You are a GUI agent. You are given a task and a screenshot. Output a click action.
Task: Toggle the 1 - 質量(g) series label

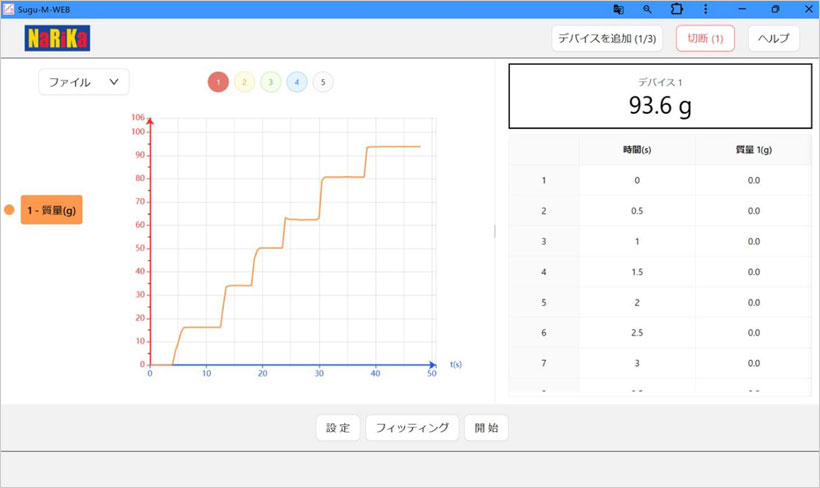pos(51,210)
